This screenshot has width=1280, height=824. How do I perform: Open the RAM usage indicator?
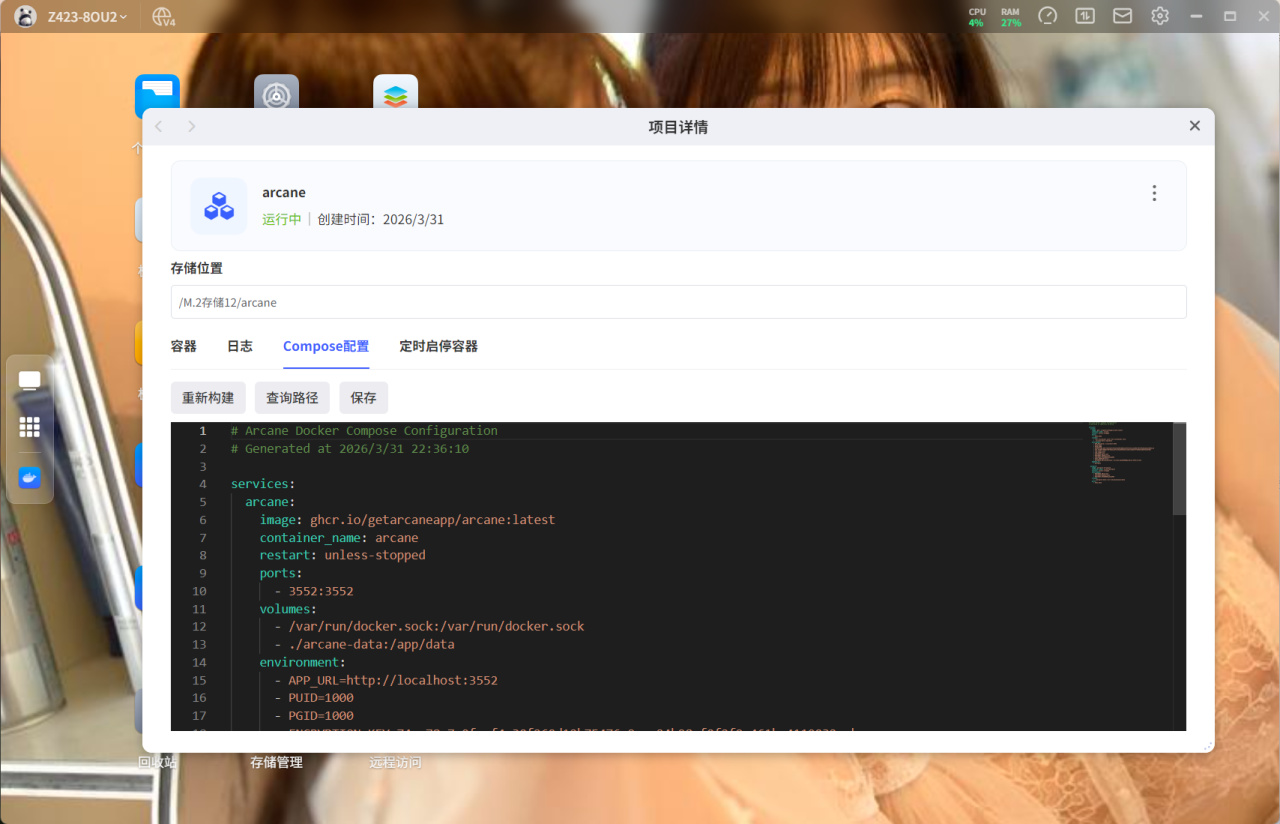[x=1011, y=17]
